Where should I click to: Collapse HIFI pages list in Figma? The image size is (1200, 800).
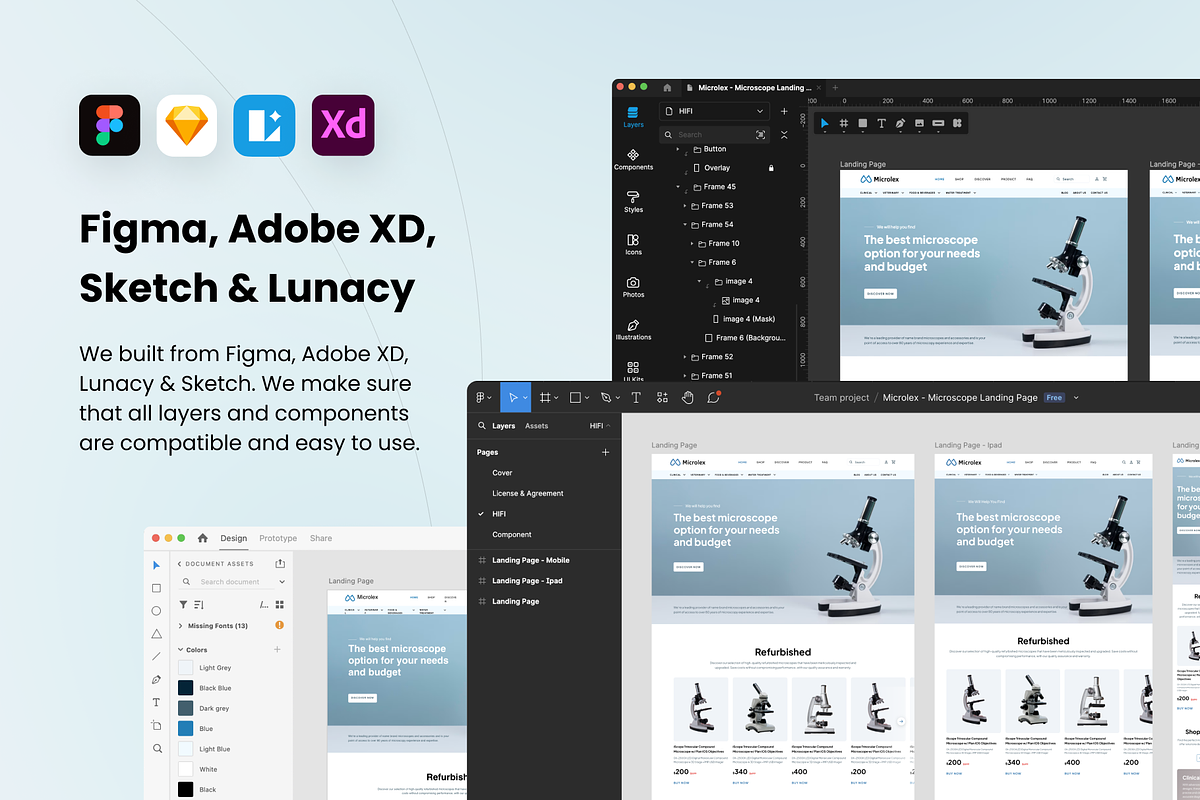tap(600, 426)
